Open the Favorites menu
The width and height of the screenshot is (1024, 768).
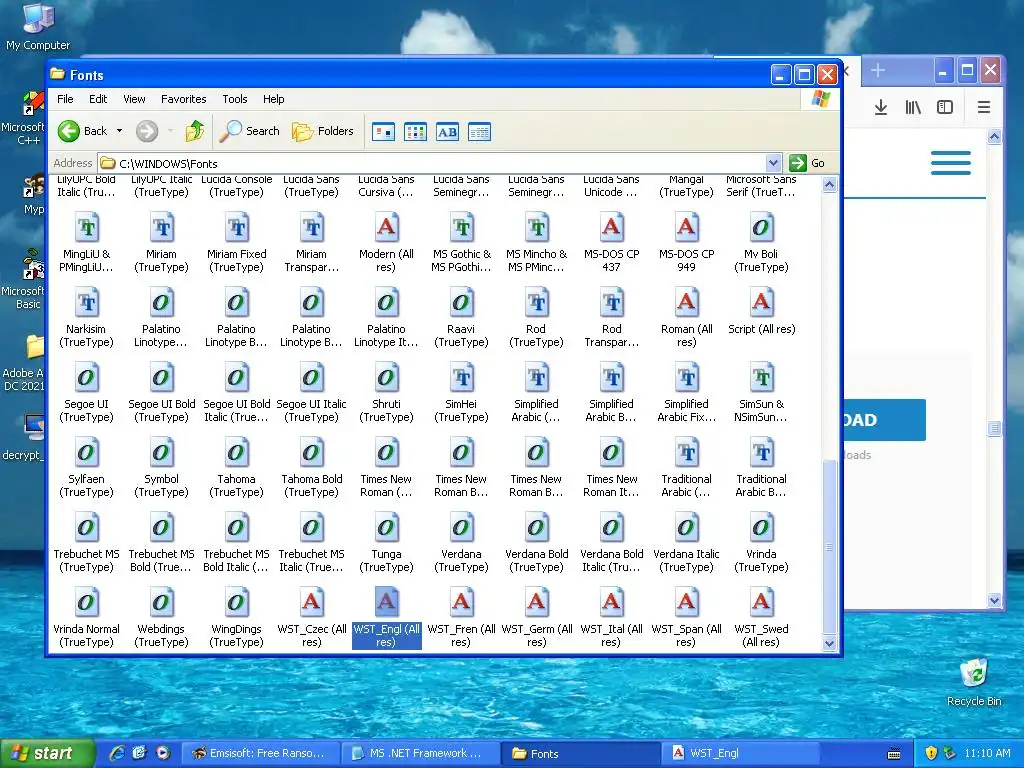(184, 99)
